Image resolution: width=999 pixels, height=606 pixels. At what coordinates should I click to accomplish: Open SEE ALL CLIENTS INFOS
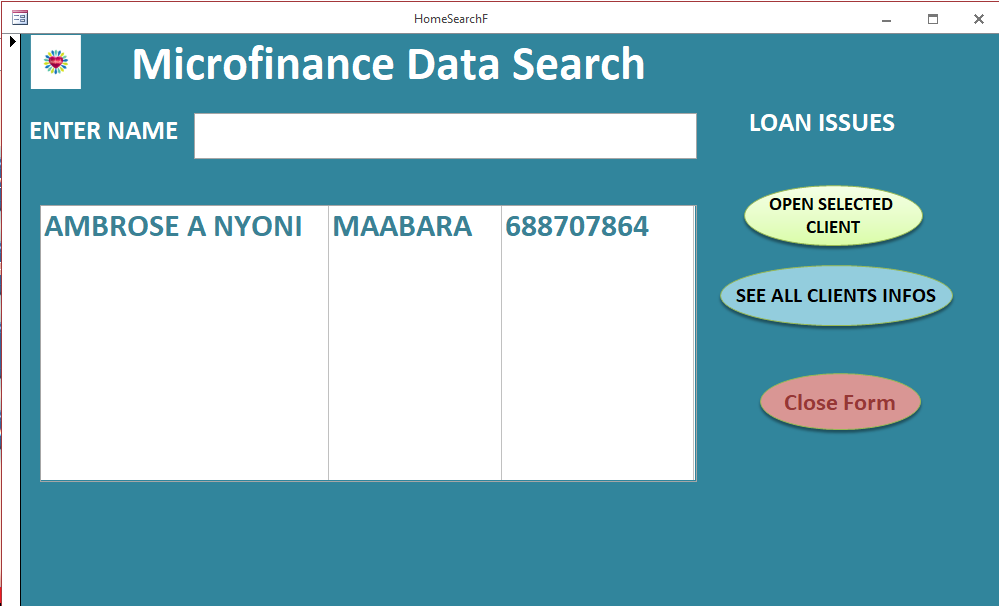click(x=836, y=296)
